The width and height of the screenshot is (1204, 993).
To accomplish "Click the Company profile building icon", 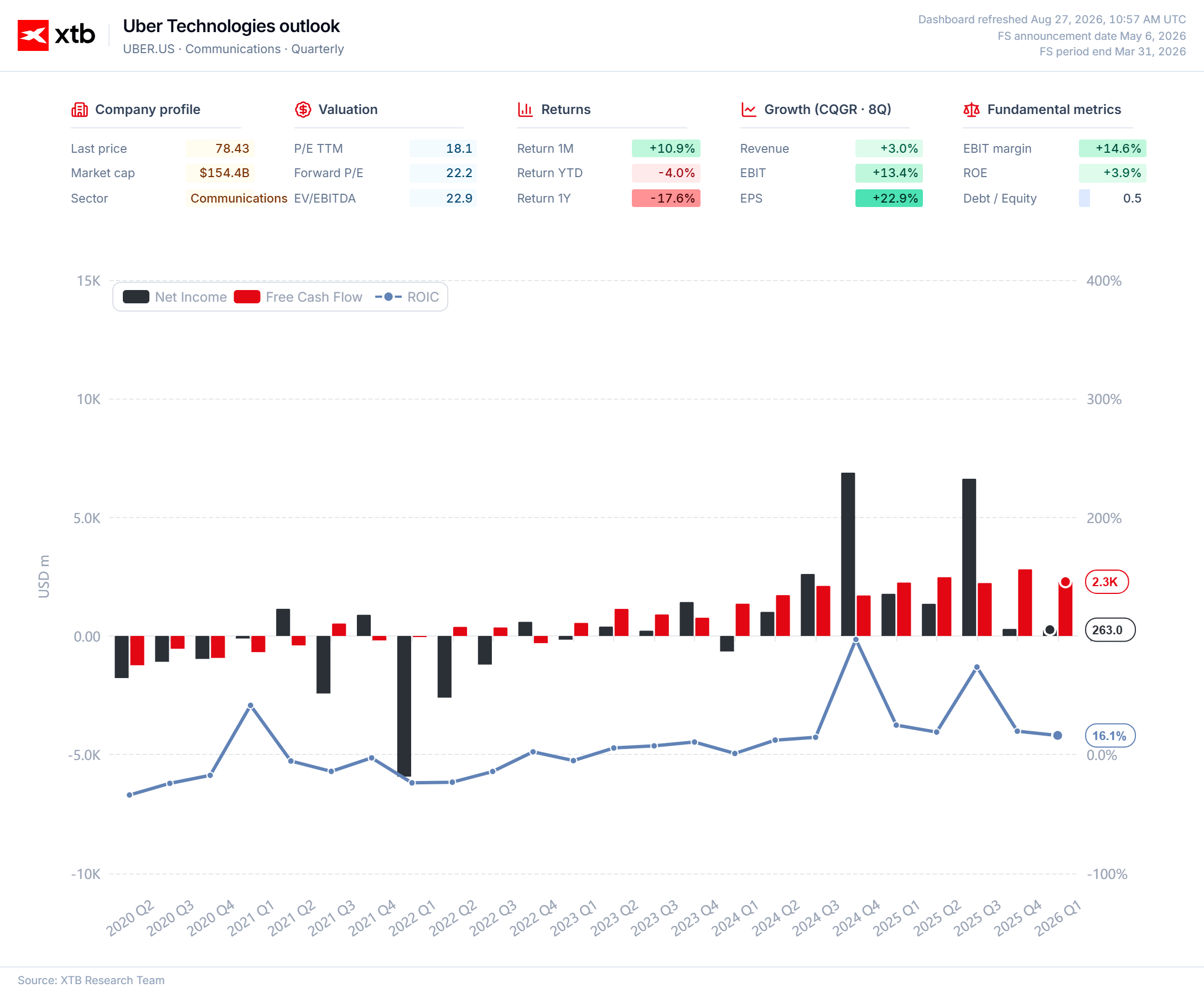I will pos(80,109).
